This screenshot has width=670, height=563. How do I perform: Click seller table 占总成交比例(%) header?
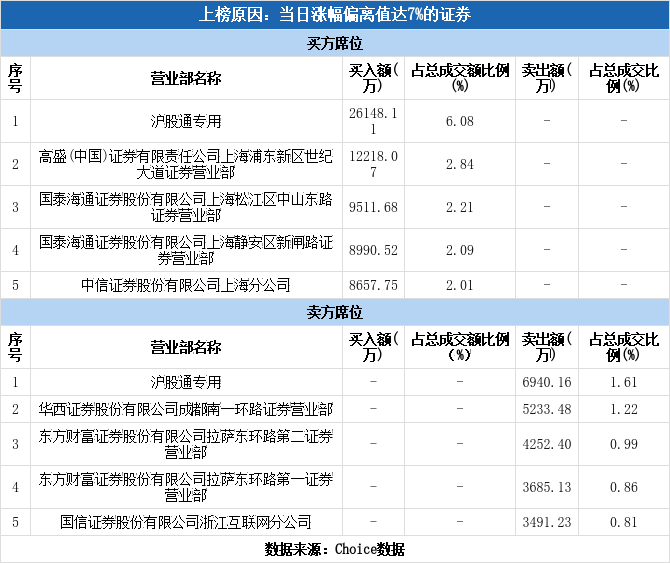tap(623, 347)
